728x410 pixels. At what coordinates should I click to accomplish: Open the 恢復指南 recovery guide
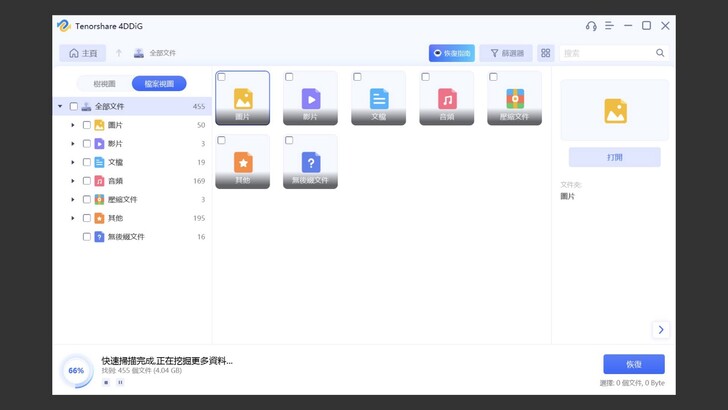452,53
